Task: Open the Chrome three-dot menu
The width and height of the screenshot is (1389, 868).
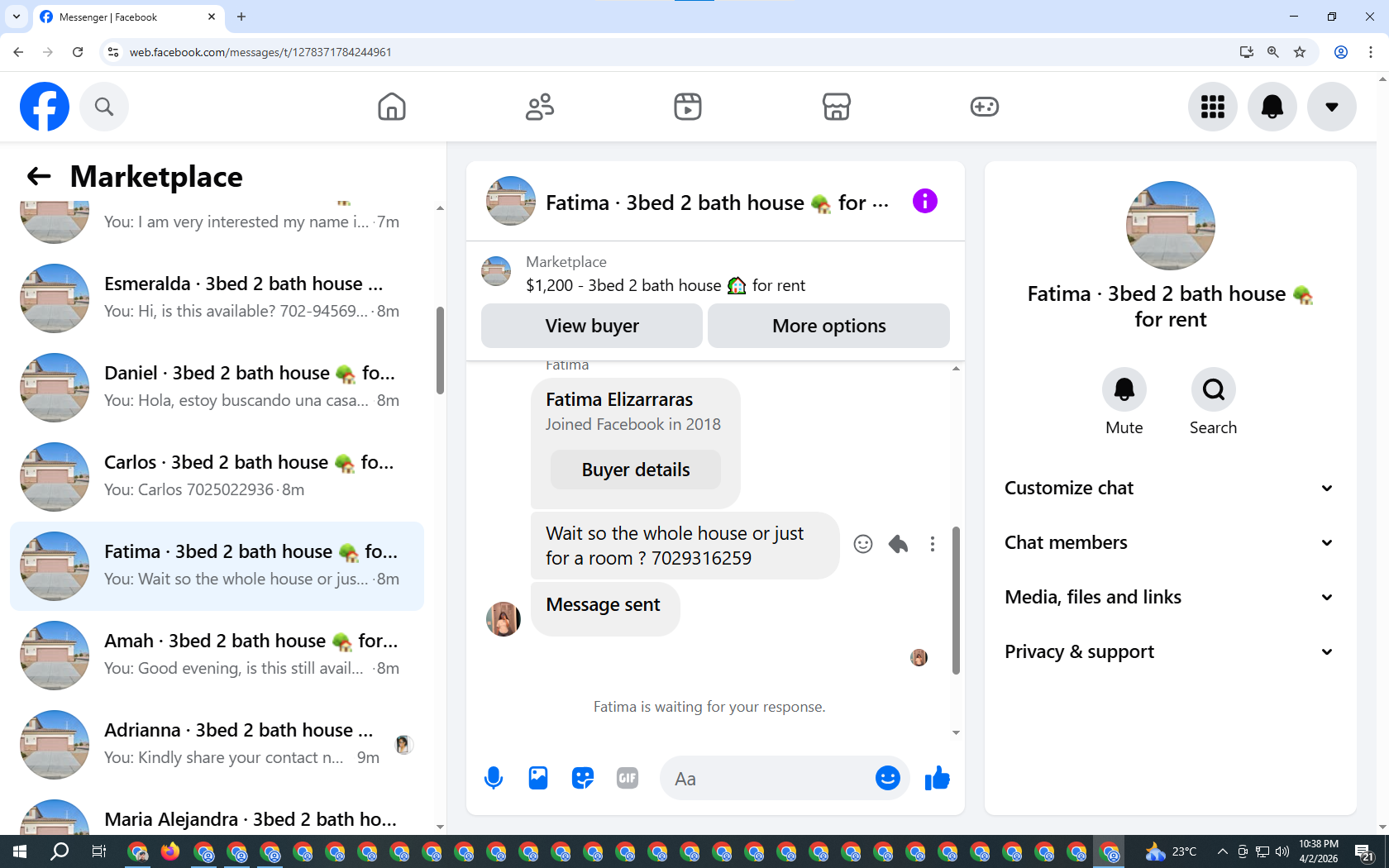Action: point(1371,52)
